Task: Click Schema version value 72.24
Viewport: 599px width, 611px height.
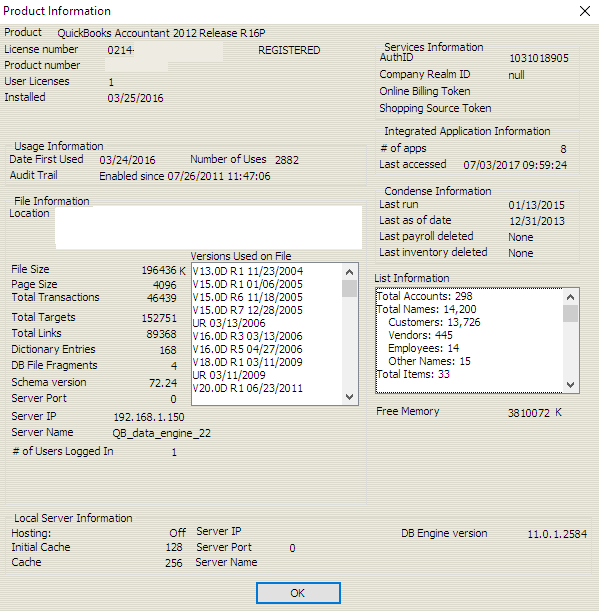Action: (x=163, y=383)
